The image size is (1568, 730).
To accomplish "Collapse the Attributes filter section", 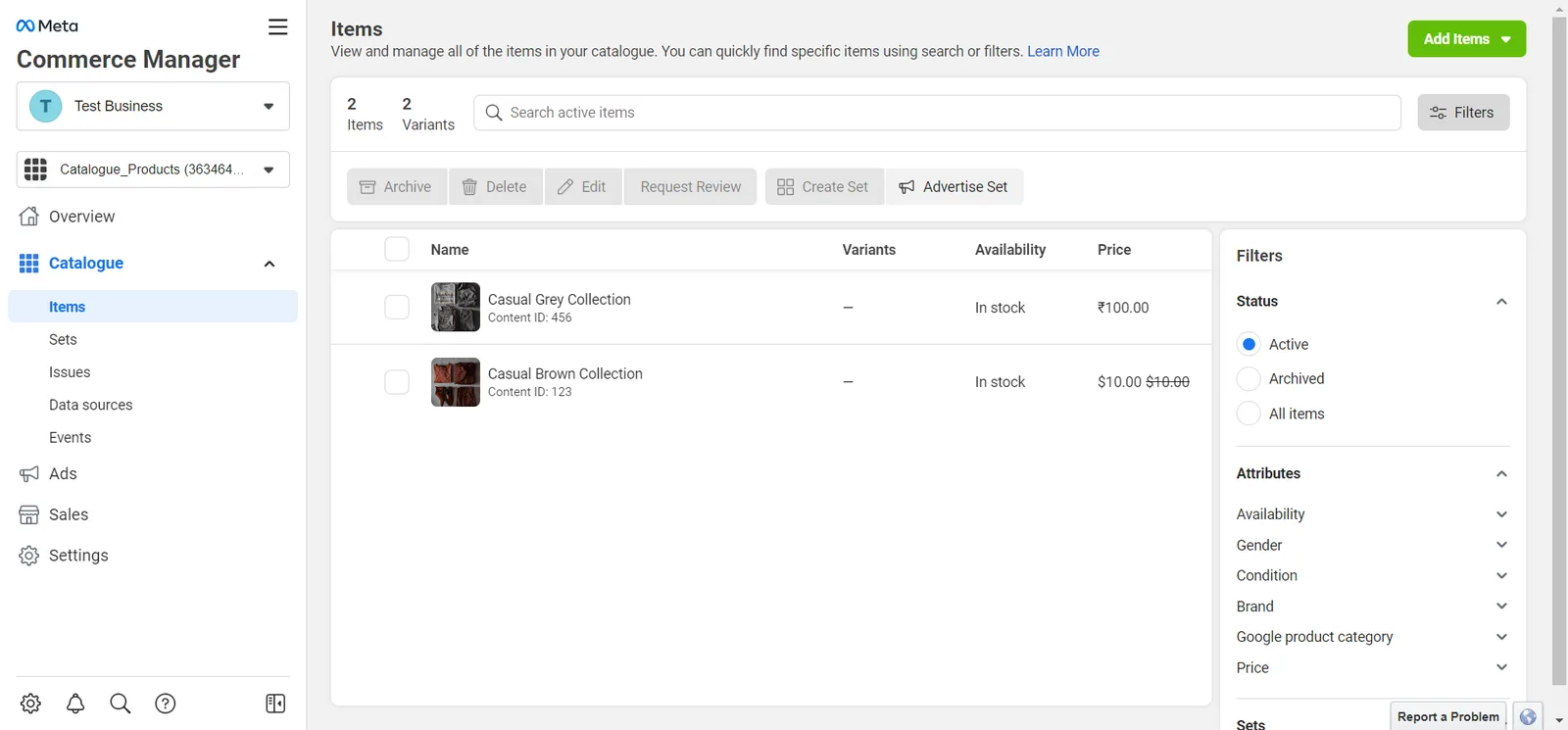I will pyautogui.click(x=1501, y=473).
